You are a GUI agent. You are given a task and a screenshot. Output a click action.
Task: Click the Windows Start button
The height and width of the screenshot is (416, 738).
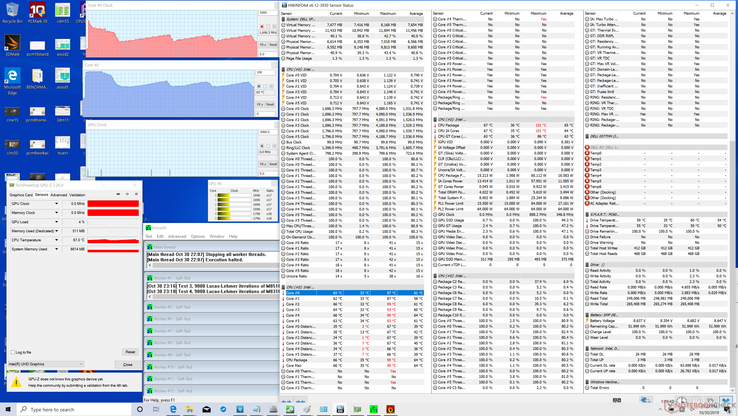(8, 409)
